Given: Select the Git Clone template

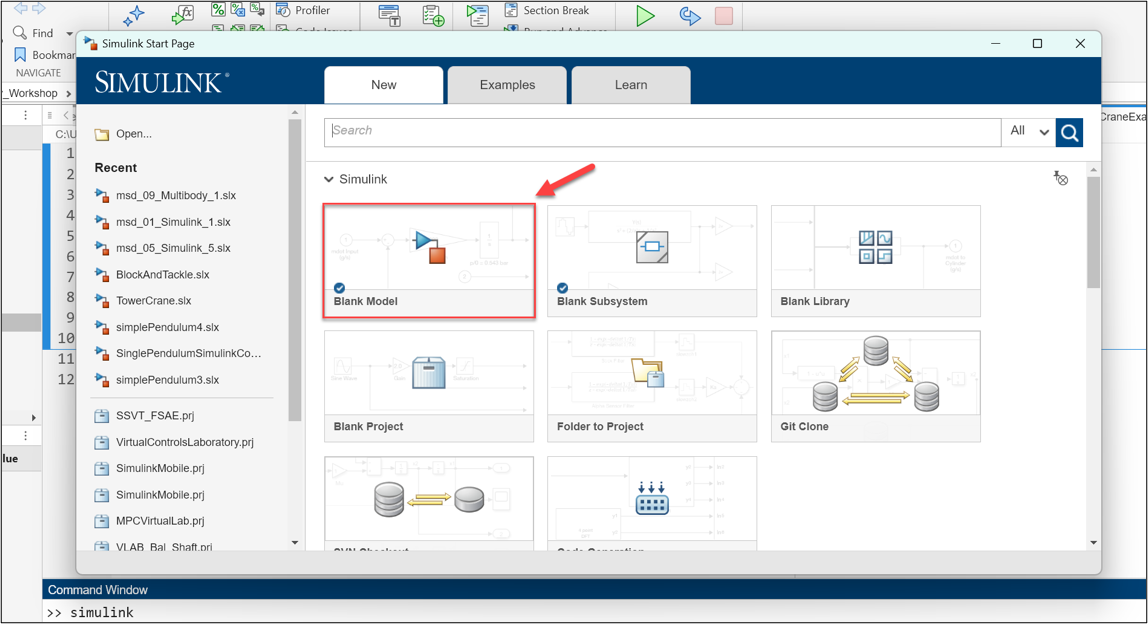Looking at the screenshot, I should tap(875, 386).
